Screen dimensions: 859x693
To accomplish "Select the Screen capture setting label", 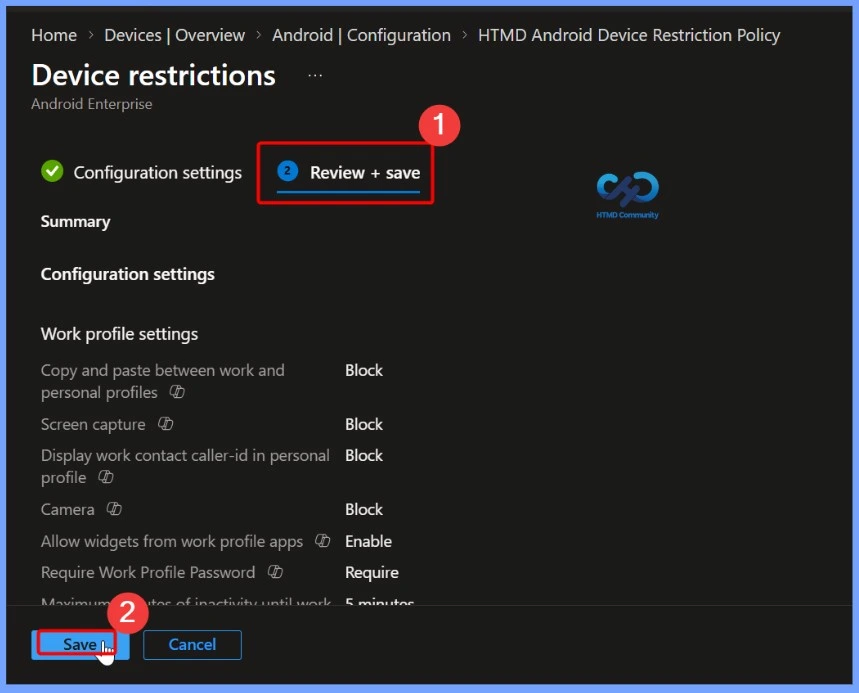I will pos(93,425).
